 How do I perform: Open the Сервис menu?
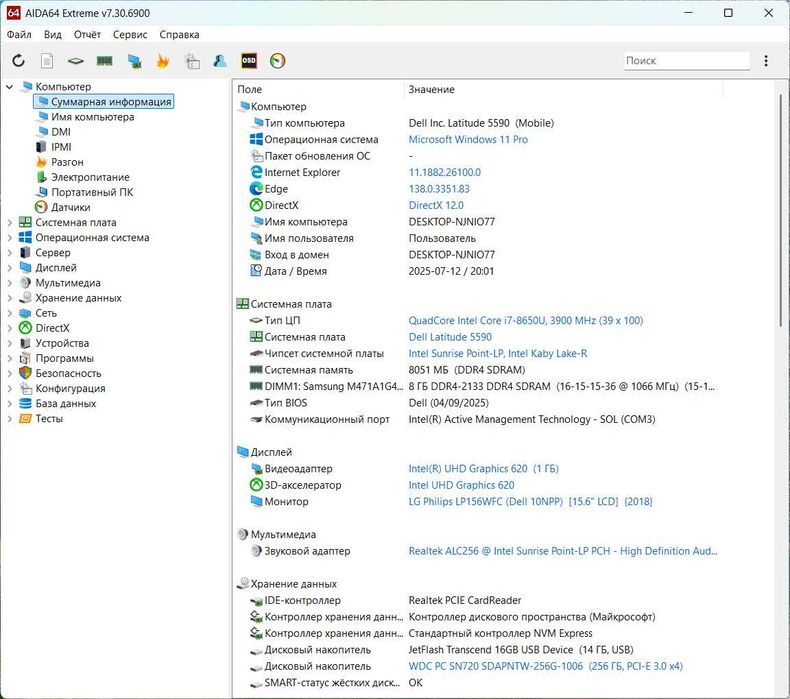[x=130, y=34]
